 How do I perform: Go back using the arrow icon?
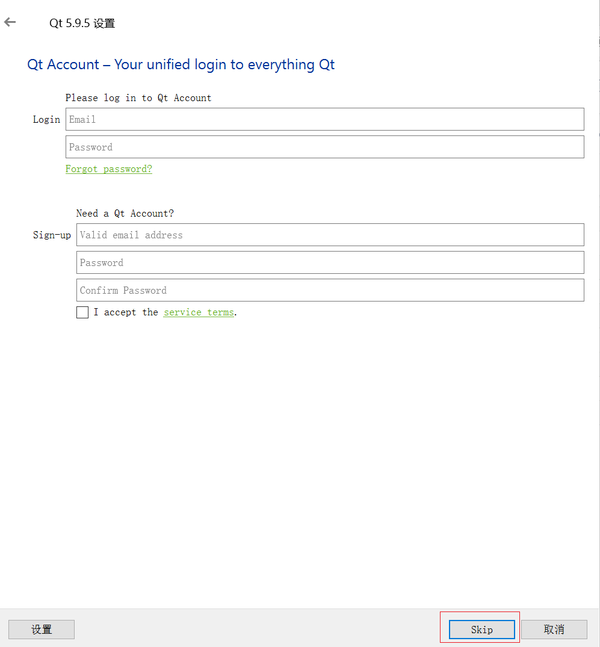tap(10, 22)
